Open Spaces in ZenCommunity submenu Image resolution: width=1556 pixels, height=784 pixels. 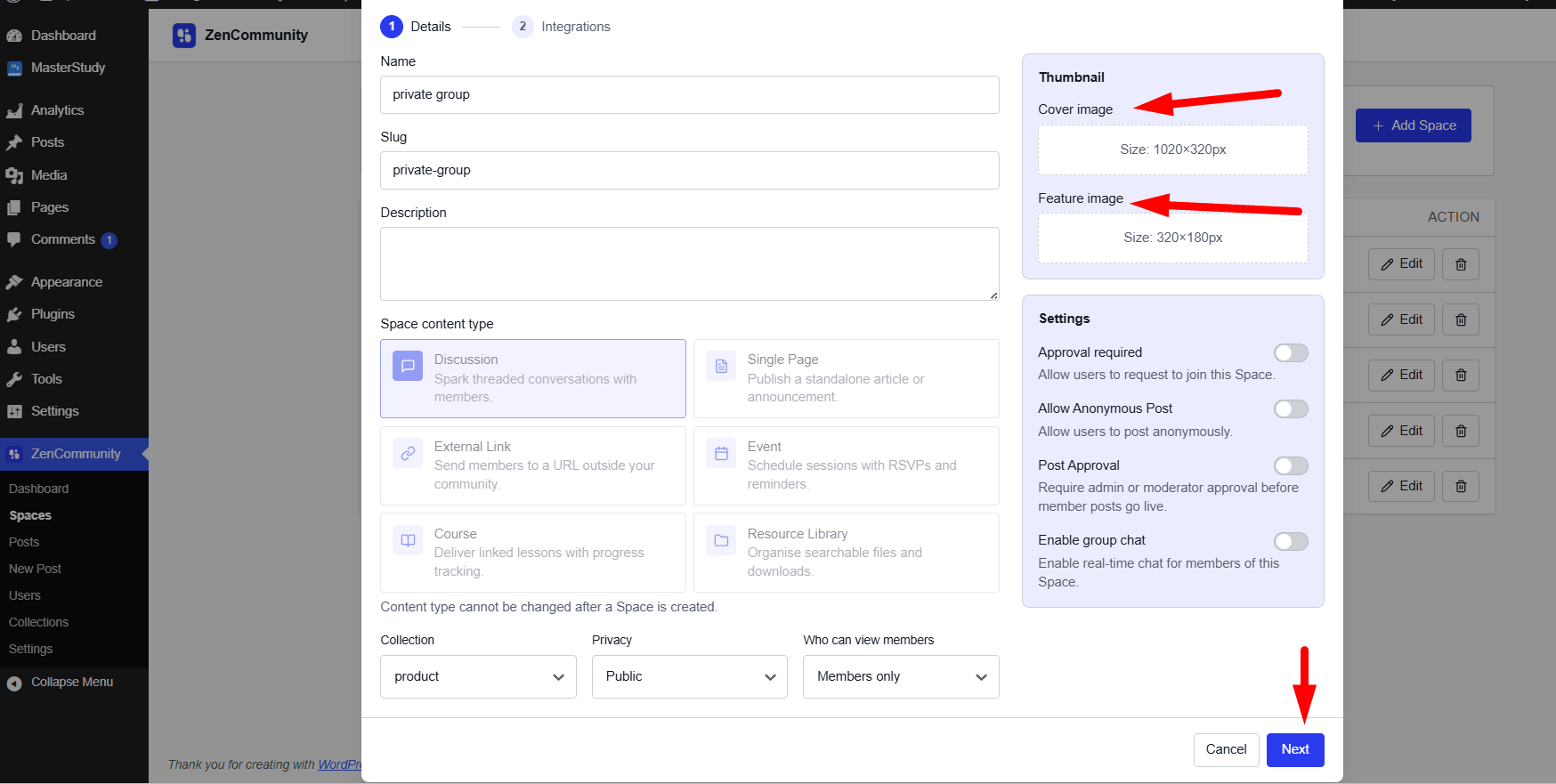30,515
